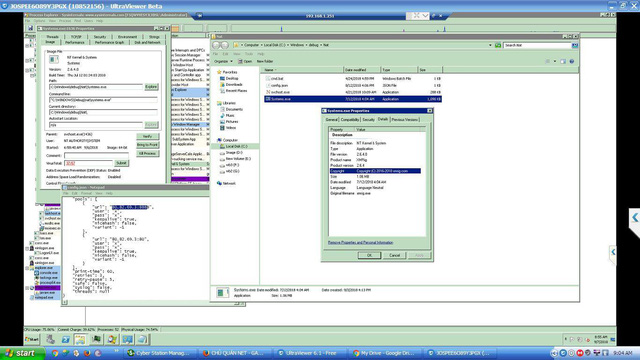Switch to Strings tab in process properties
This screenshot has width=640, height=360.
click(x=154, y=37)
